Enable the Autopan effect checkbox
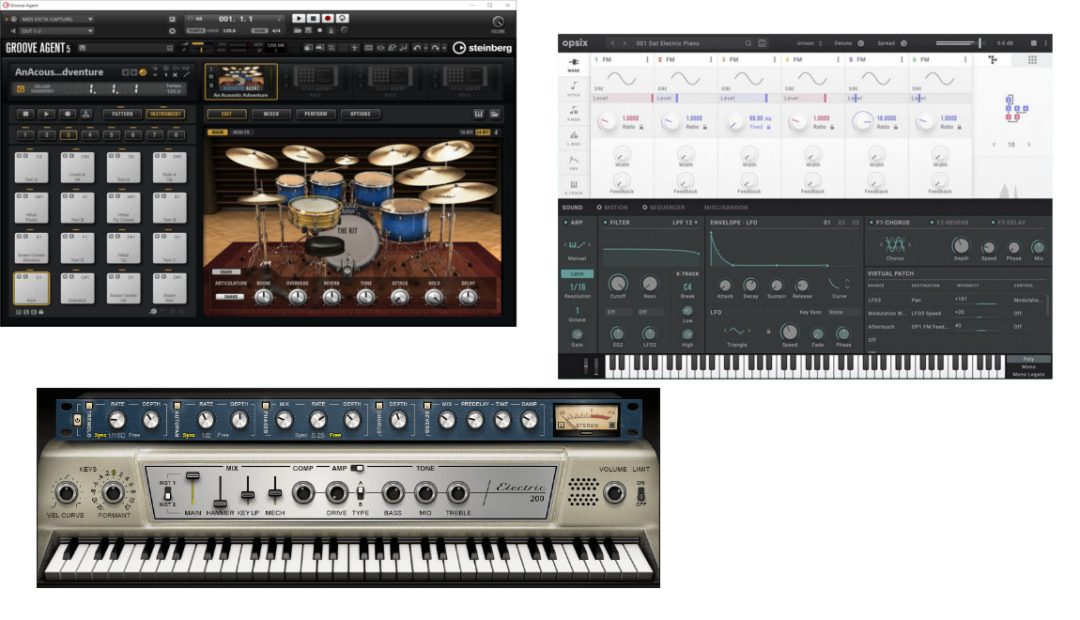 coord(177,405)
